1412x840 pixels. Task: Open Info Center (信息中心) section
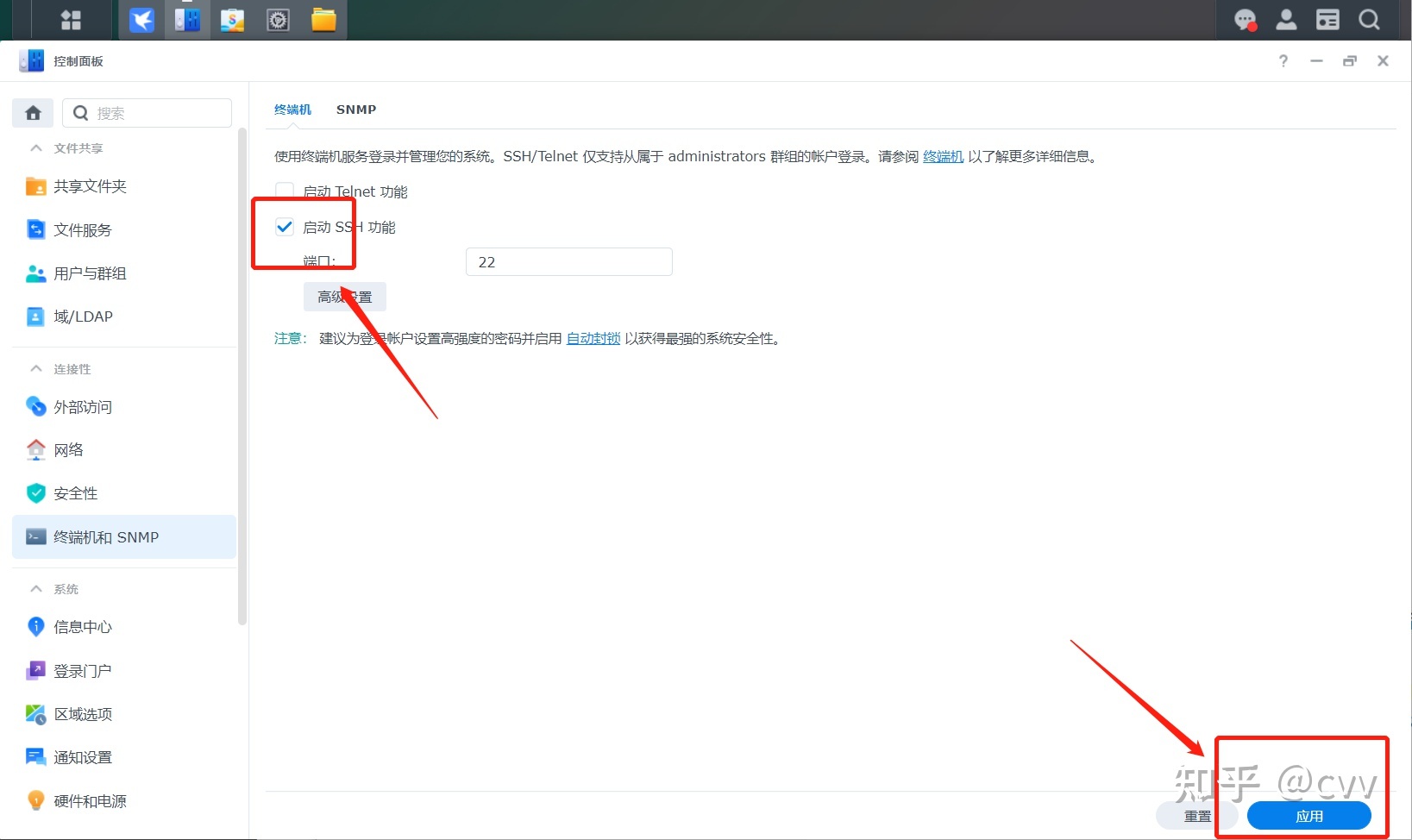(x=83, y=627)
